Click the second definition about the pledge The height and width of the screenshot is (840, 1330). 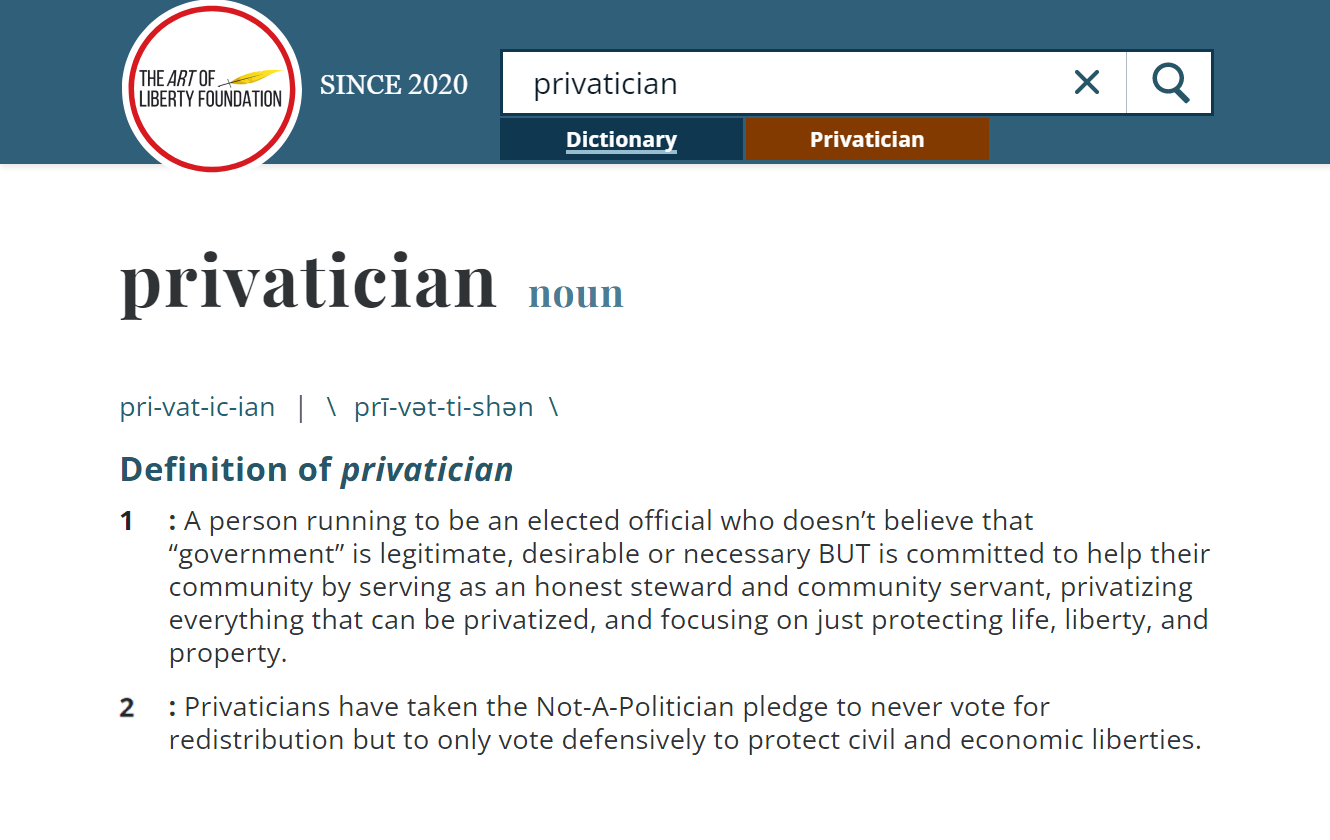(685, 724)
